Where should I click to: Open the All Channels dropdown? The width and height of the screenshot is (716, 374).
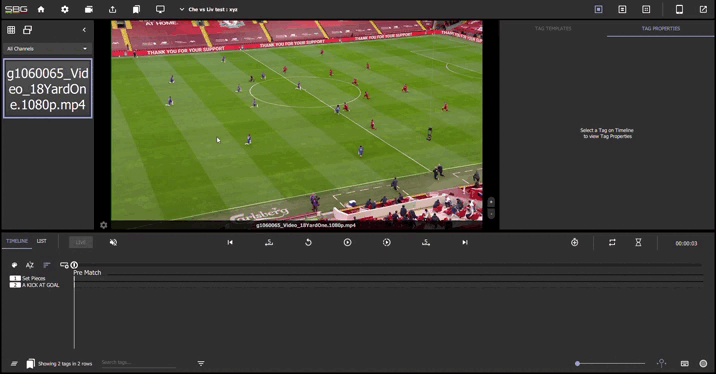pos(47,48)
